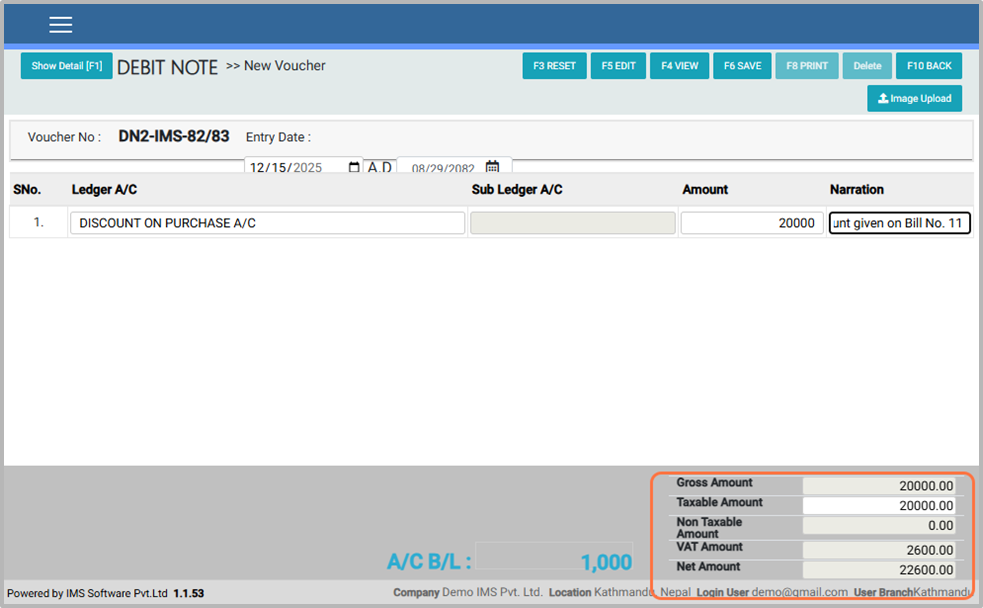983x608 pixels.
Task: Open F4 VIEW voucher list
Action: pyautogui.click(x=679, y=66)
